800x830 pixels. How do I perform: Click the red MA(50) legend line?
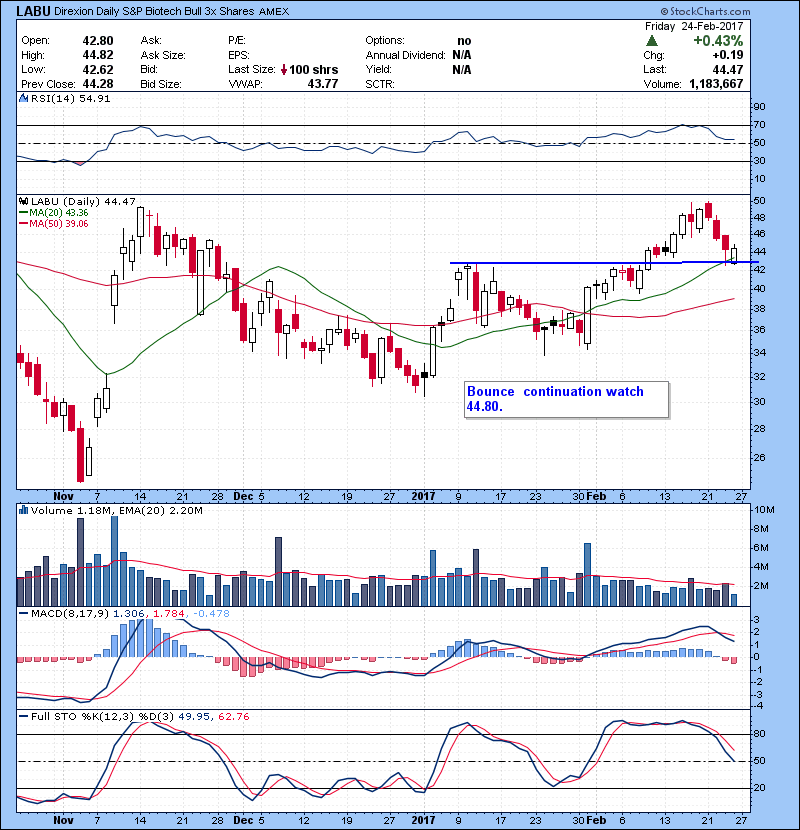tap(25, 225)
